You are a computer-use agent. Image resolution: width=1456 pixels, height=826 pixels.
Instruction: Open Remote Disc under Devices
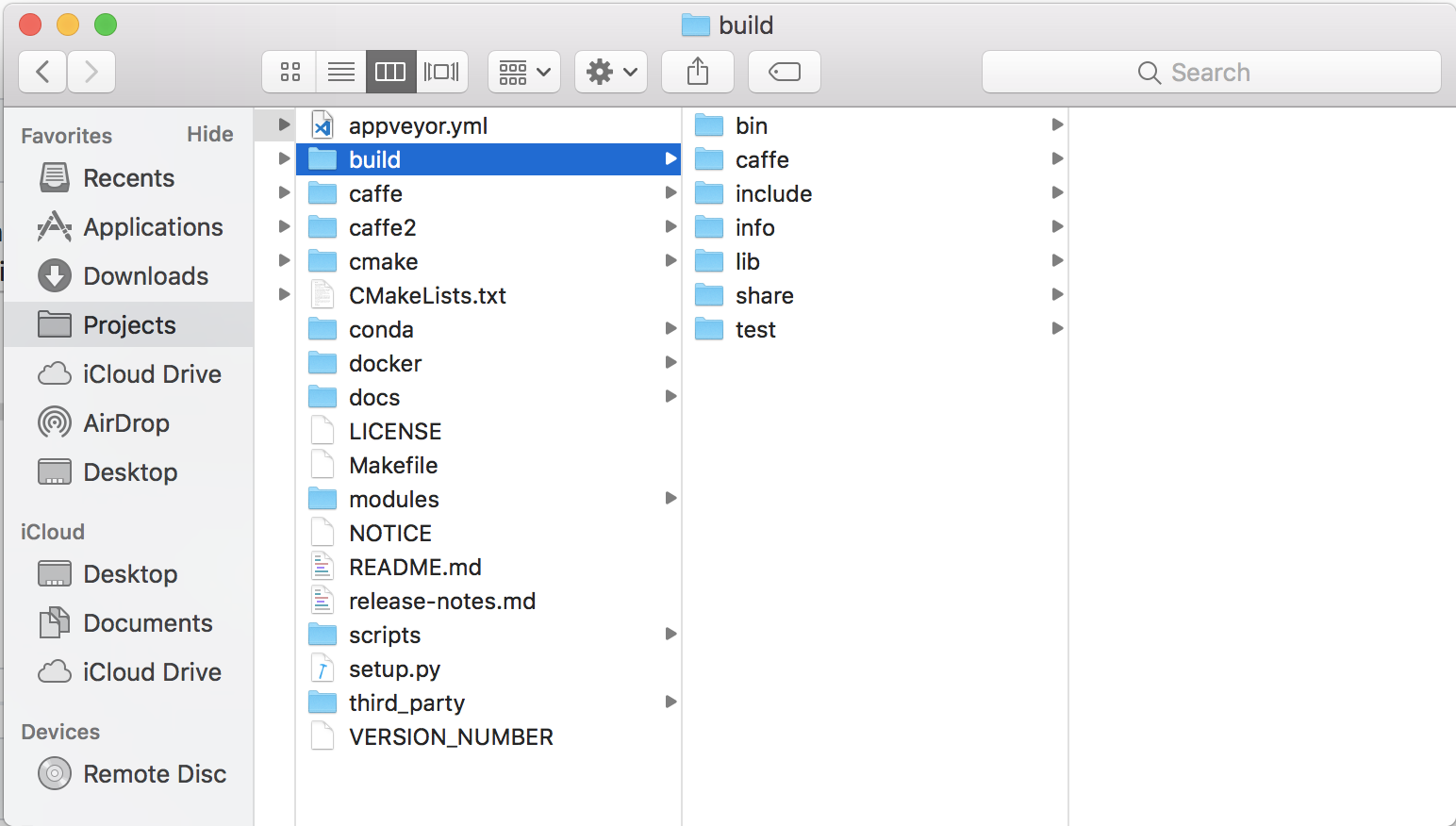(154, 773)
